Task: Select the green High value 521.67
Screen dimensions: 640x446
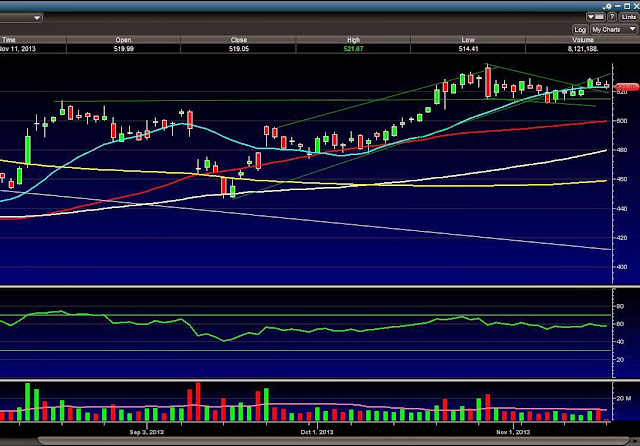Action: [x=353, y=49]
